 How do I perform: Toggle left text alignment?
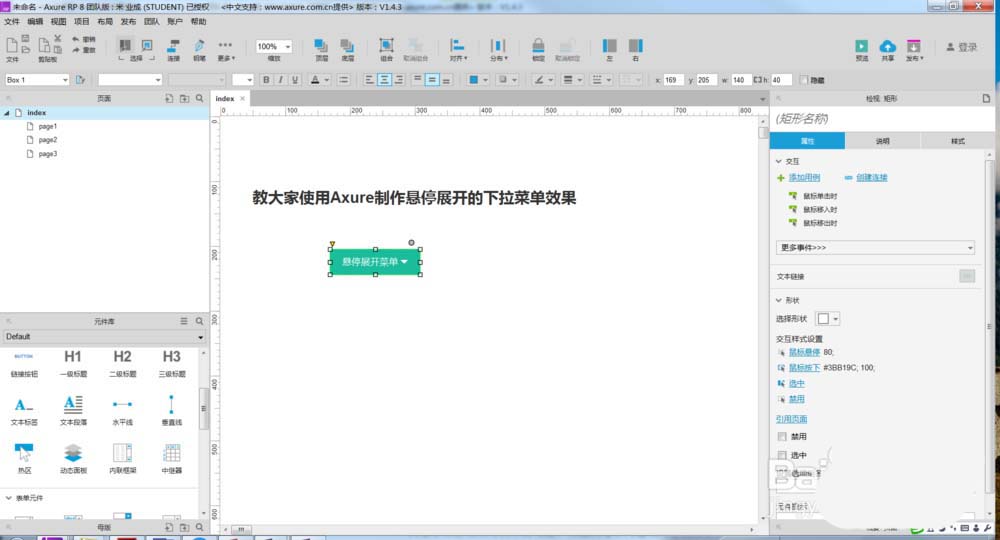click(369, 80)
